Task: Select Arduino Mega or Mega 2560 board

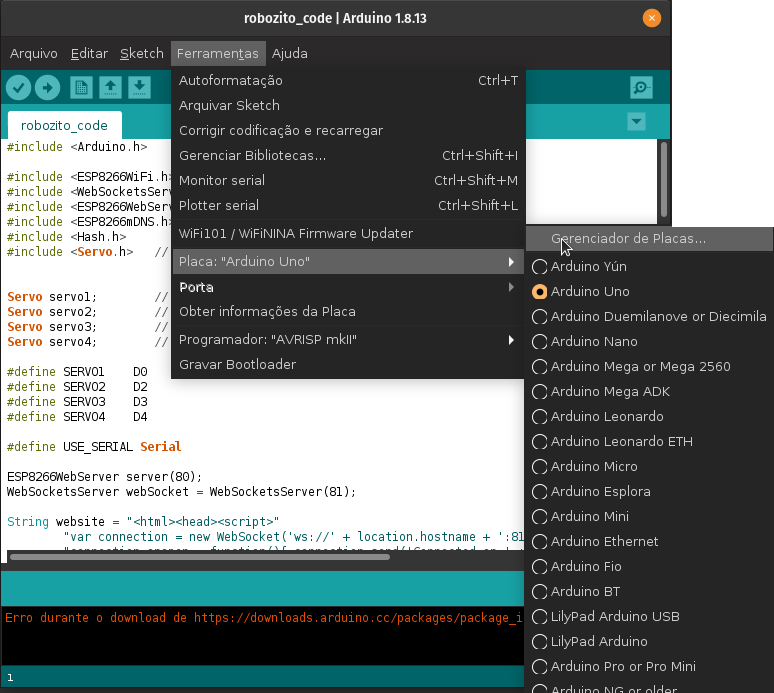Action: click(650, 367)
